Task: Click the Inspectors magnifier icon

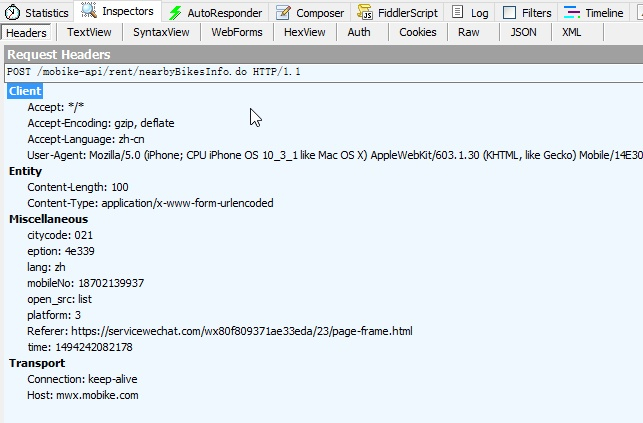Action: point(88,12)
